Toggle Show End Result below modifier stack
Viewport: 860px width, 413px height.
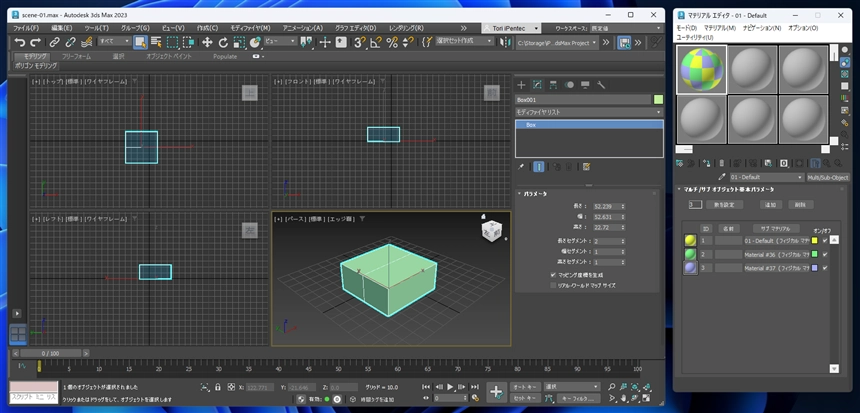pyautogui.click(x=539, y=167)
